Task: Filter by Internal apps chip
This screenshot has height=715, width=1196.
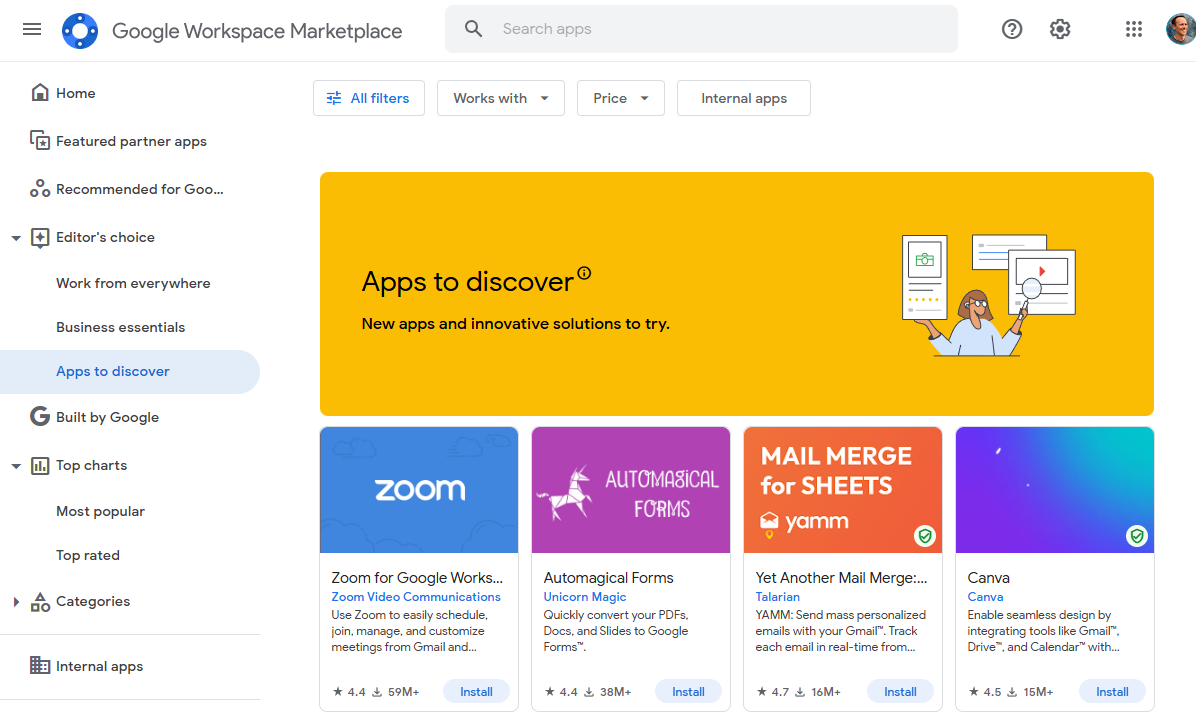Action: 744,98
